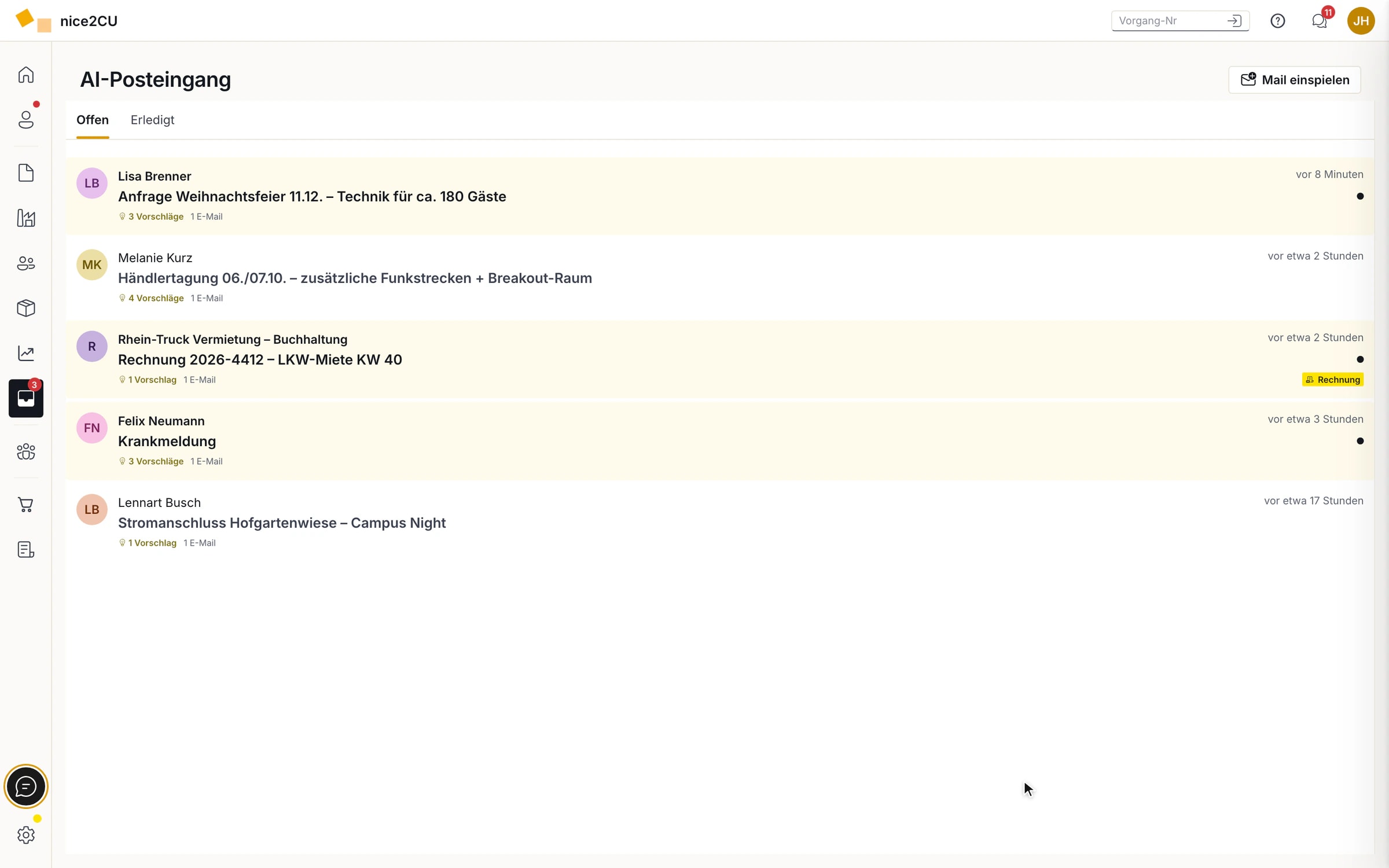Viewport: 1389px width, 868px height.
Task: Click 4 Vorschläge under Melanie Kurz
Action: [x=152, y=298]
